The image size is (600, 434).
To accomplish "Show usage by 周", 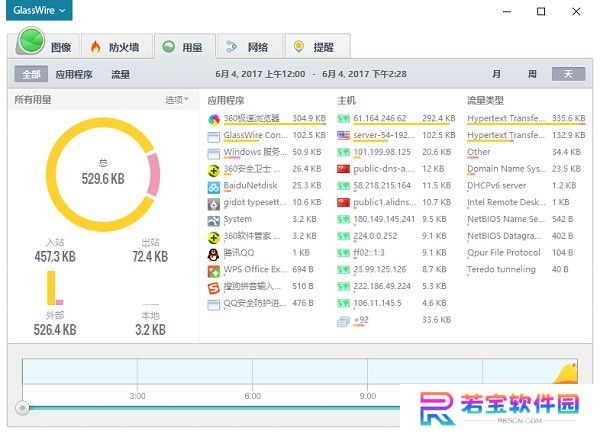I will click(532, 74).
